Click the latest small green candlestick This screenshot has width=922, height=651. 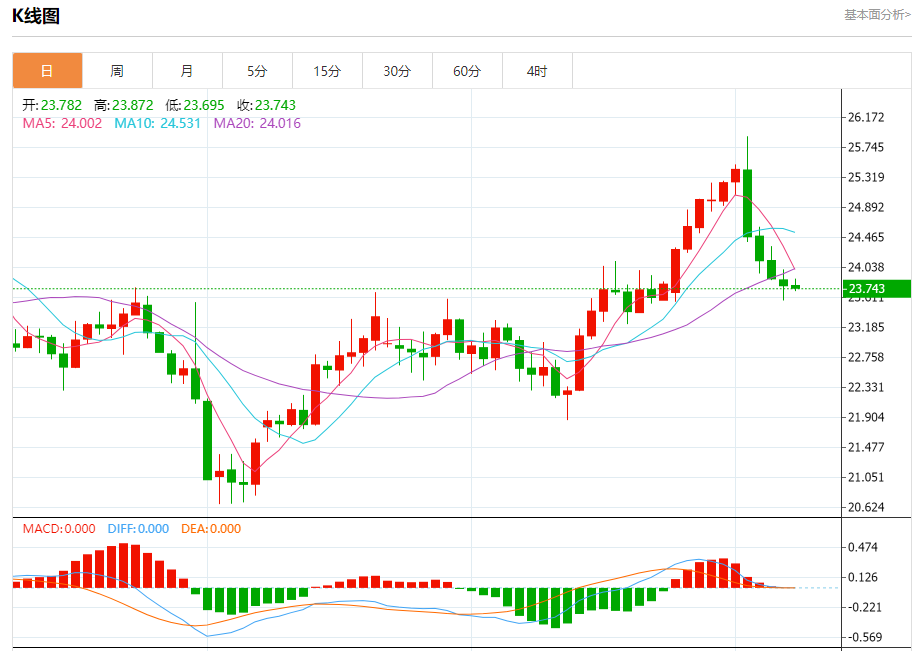coord(796,286)
